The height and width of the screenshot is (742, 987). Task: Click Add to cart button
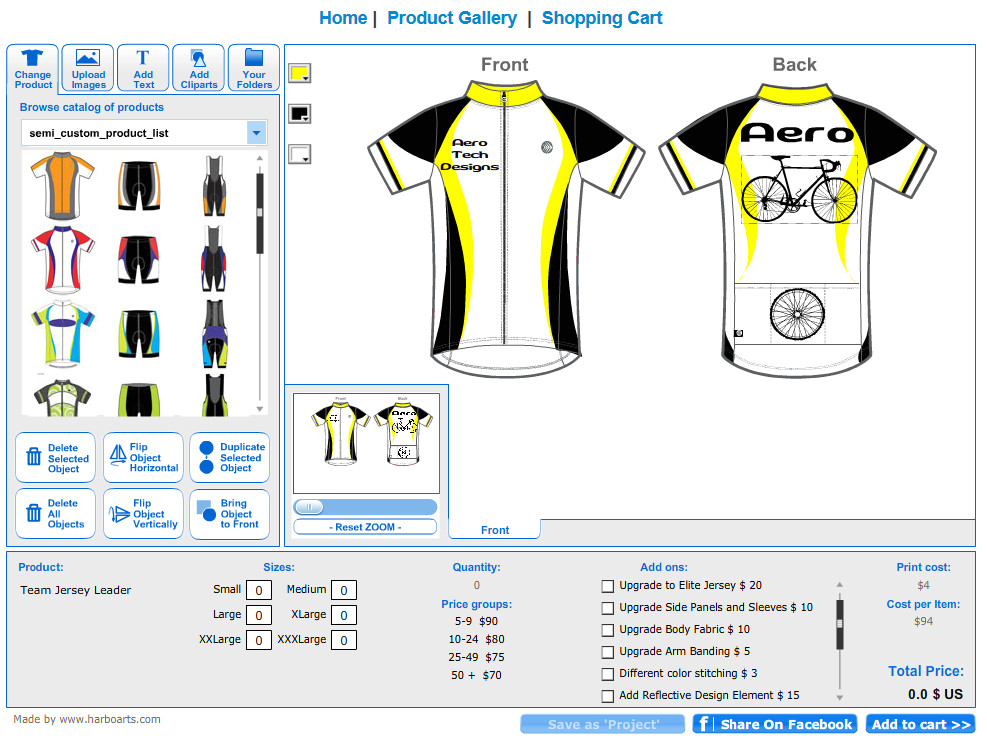[920, 724]
